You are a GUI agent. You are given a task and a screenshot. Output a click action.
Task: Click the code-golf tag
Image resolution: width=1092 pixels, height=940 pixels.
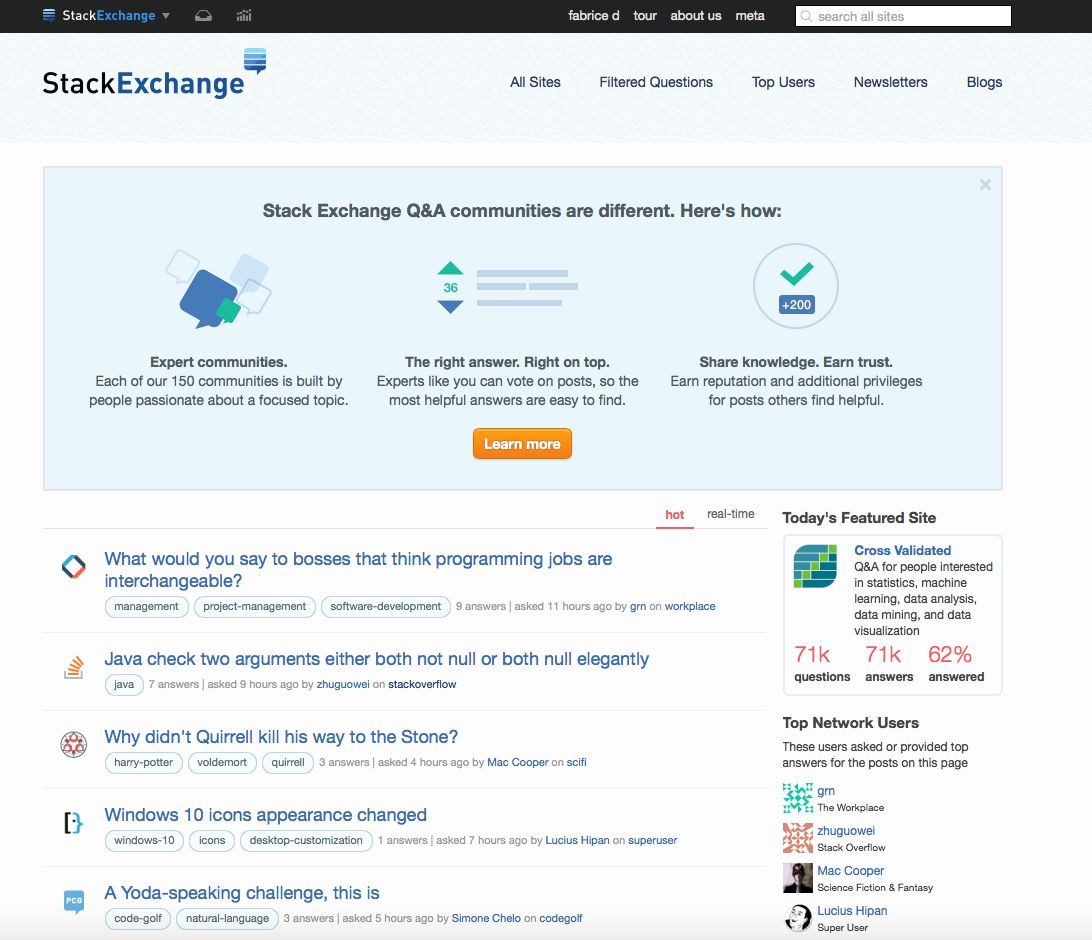click(x=137, y=918)
